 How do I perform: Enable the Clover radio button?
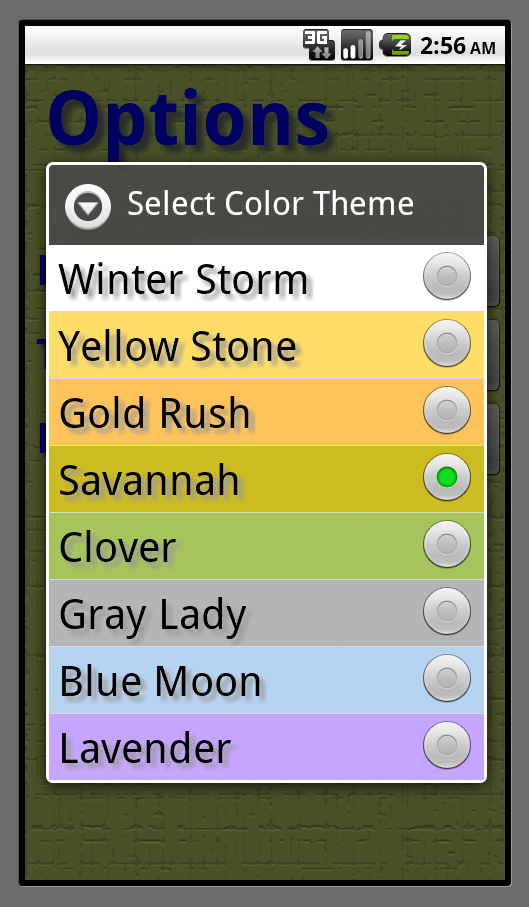point(447,544)
